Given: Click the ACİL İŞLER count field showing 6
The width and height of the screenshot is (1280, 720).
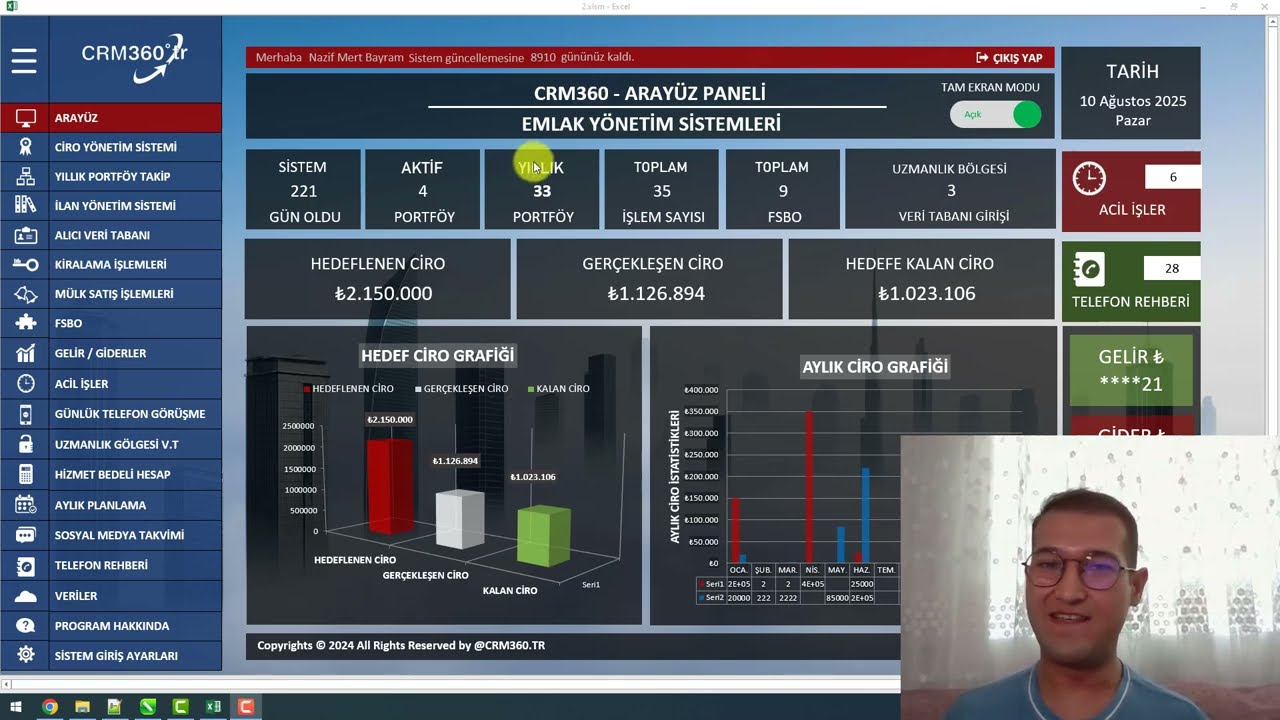Looking at the screenshot, I should click(x=1172, y=177).
